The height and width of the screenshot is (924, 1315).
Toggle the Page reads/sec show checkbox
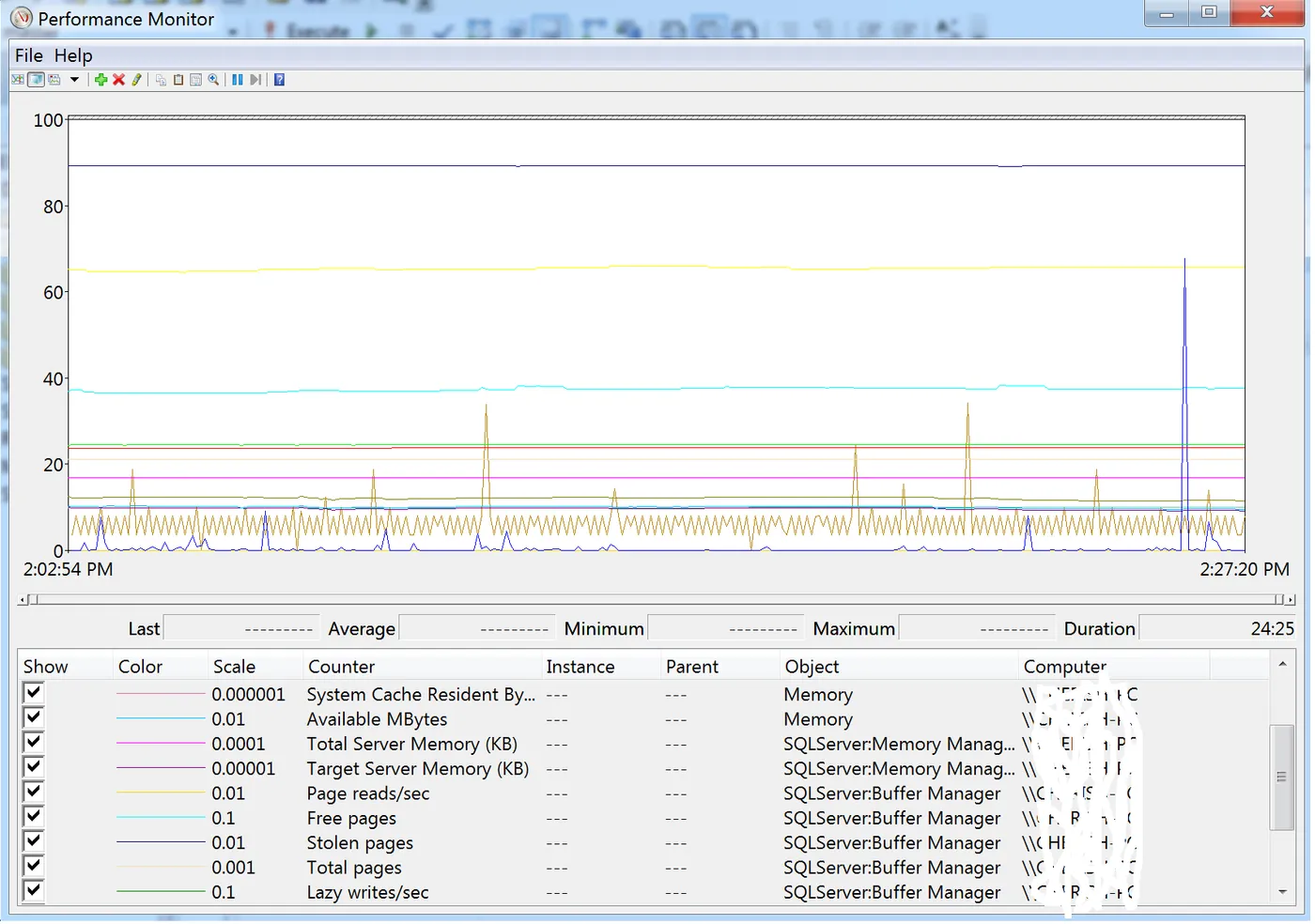coord(34,792)
